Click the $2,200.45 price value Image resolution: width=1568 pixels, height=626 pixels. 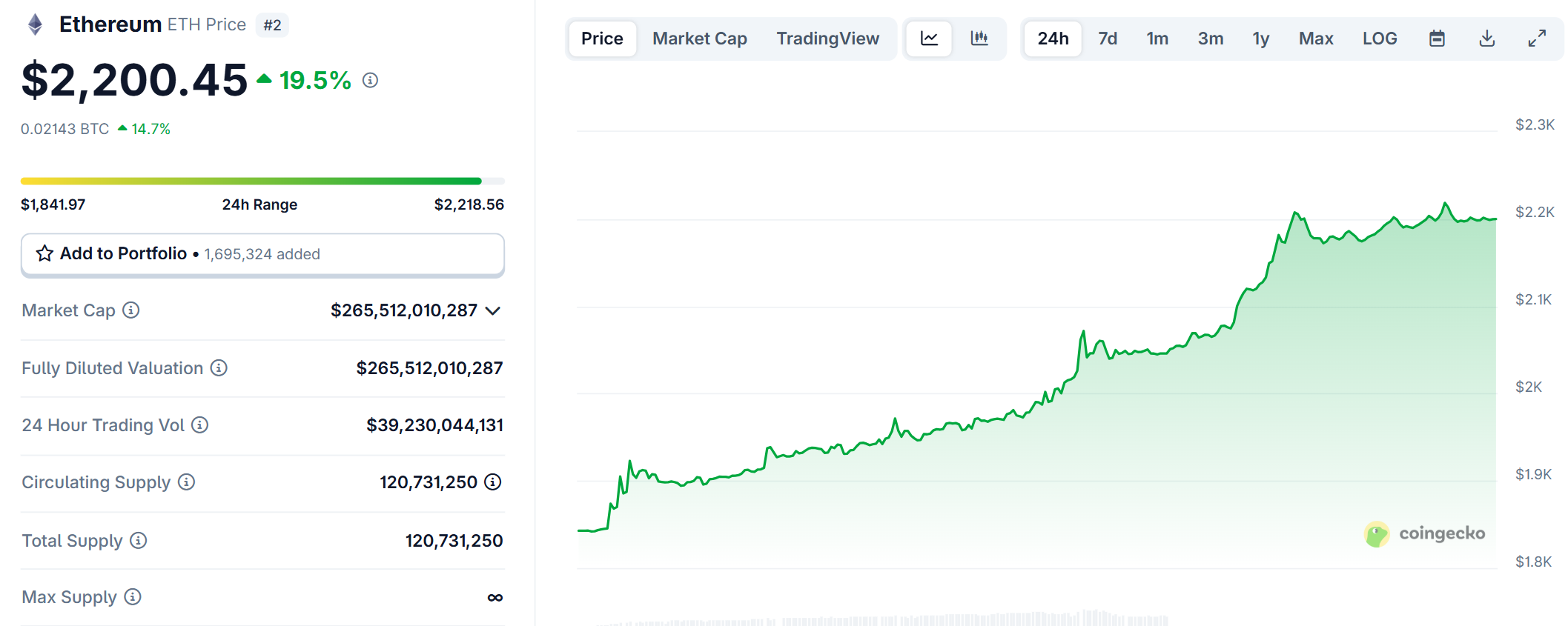(x=134, y=80)
